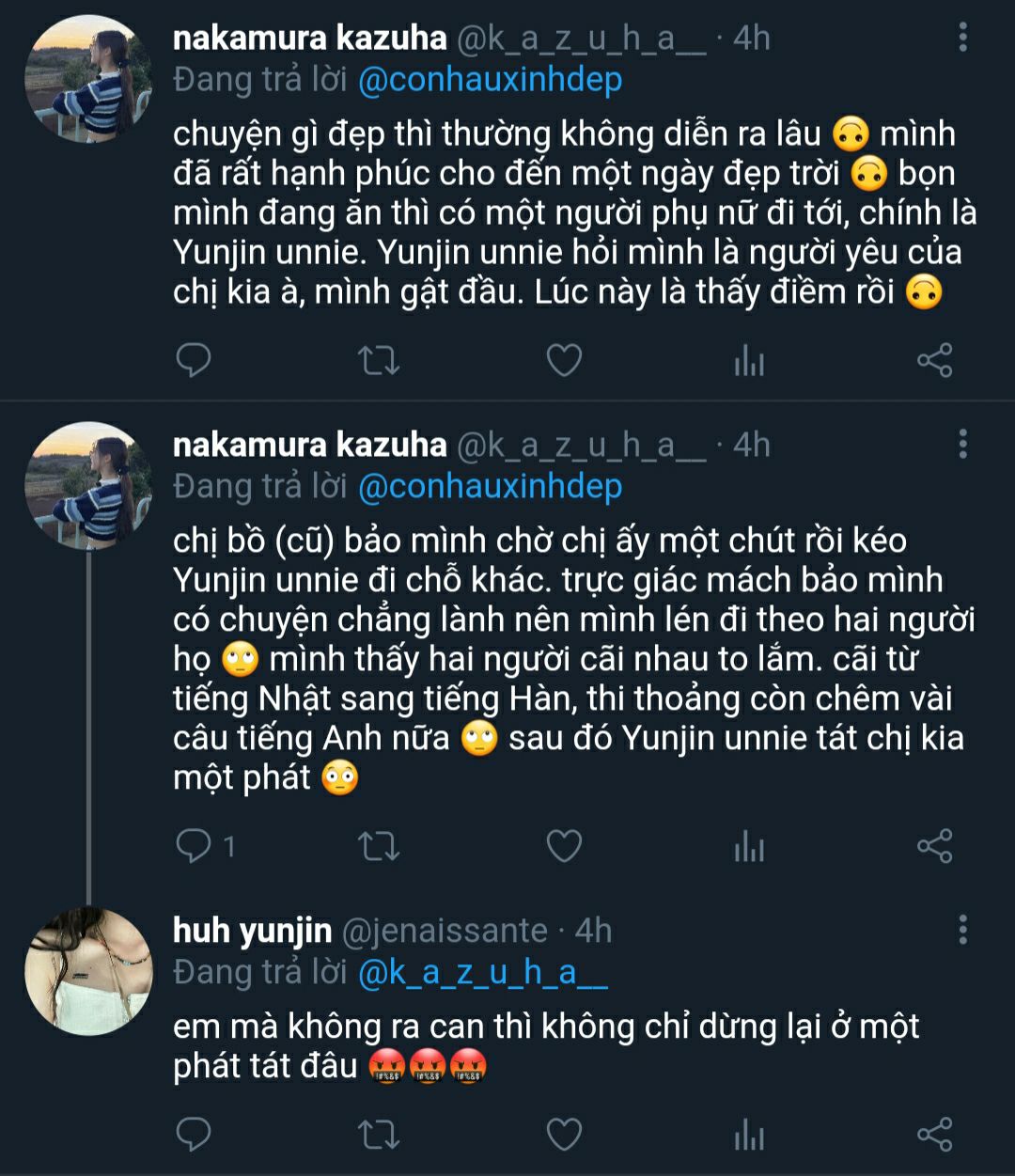Open more options for the first tweet
Viewport: 1015px width, 1176px height.
(962, 38)
